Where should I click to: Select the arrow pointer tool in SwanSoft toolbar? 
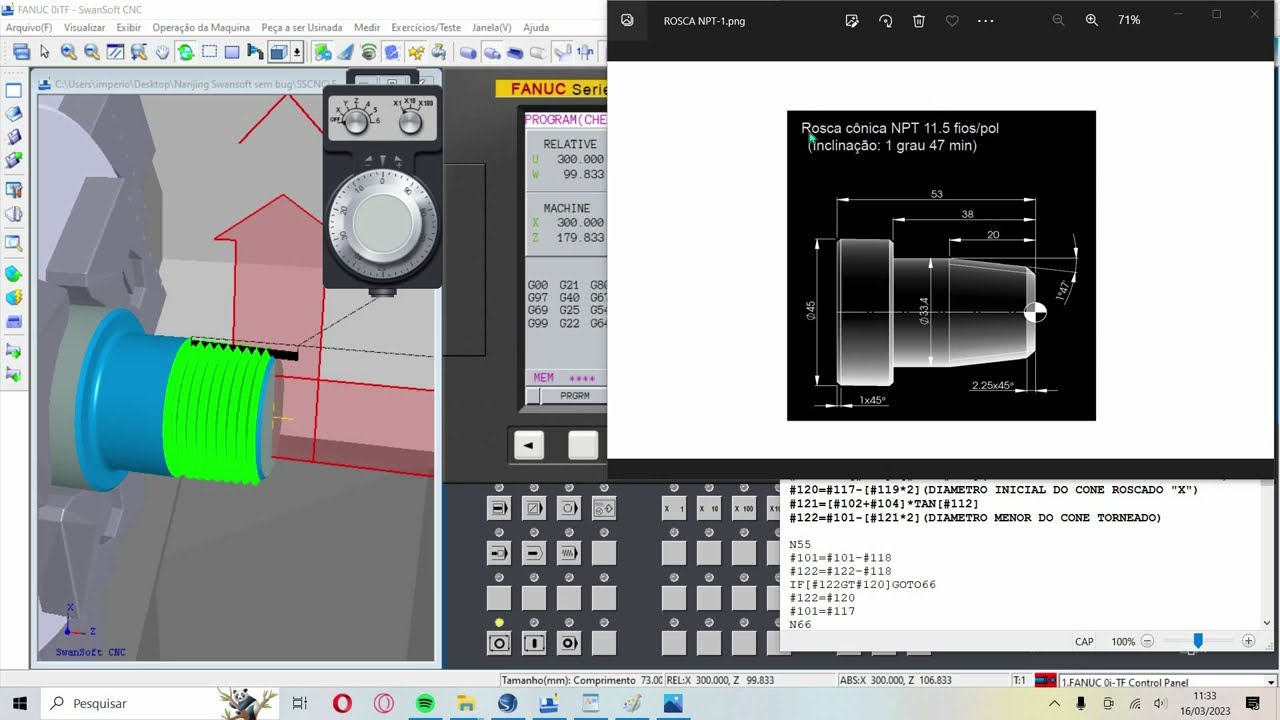[x=44, y=52]
